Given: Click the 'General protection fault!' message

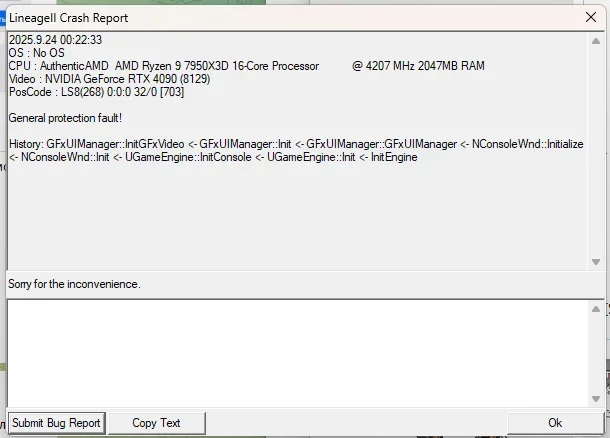Looking at the screenshot, I should pyautogui.click(x=65, y=118).
